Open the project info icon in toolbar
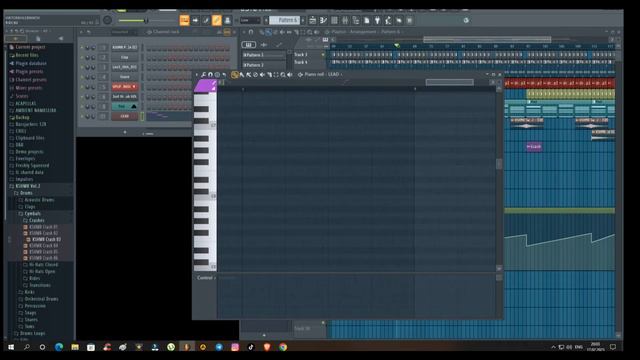Image resolution: width=640 pixels, height=360 pixels. pos(367,20)
